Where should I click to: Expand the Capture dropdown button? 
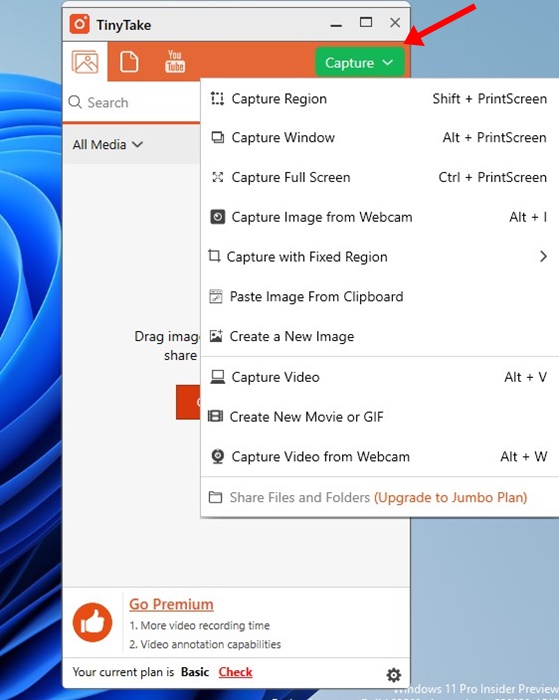coord(359,62)
